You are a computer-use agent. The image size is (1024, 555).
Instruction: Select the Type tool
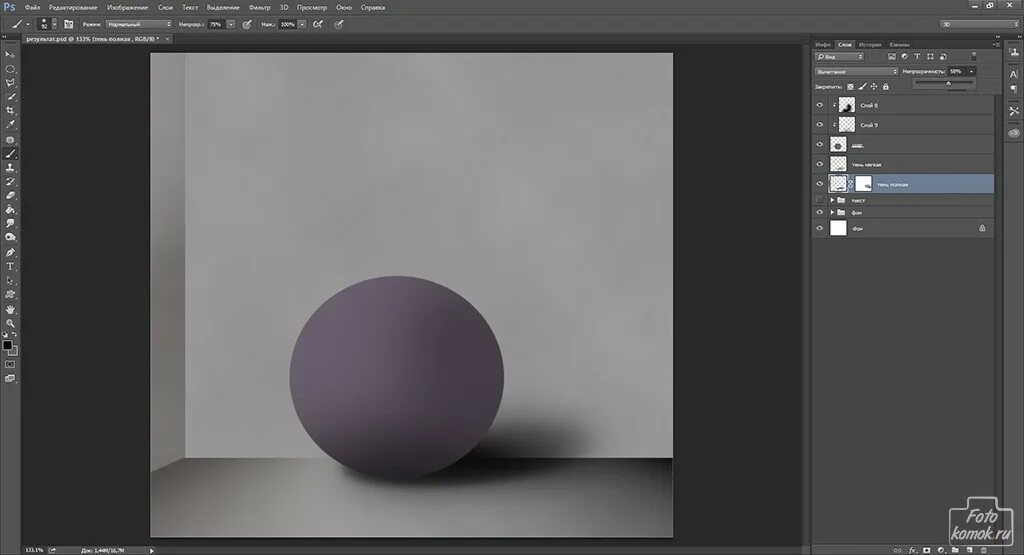[x=10, y=266]
